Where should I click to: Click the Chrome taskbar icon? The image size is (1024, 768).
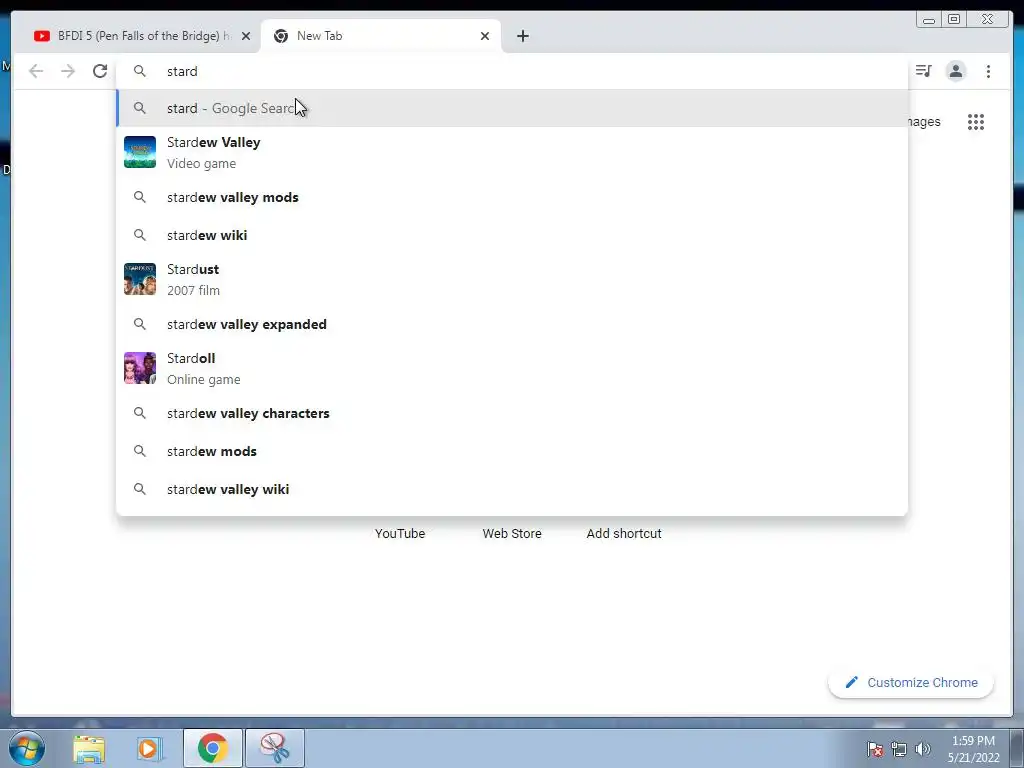(x=213, y=748)
